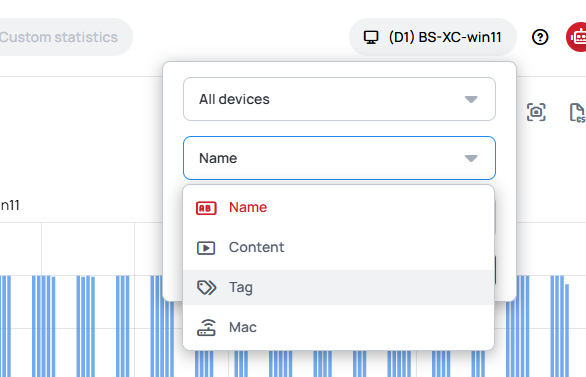Export data with the CSV file icon

(577, 112)
